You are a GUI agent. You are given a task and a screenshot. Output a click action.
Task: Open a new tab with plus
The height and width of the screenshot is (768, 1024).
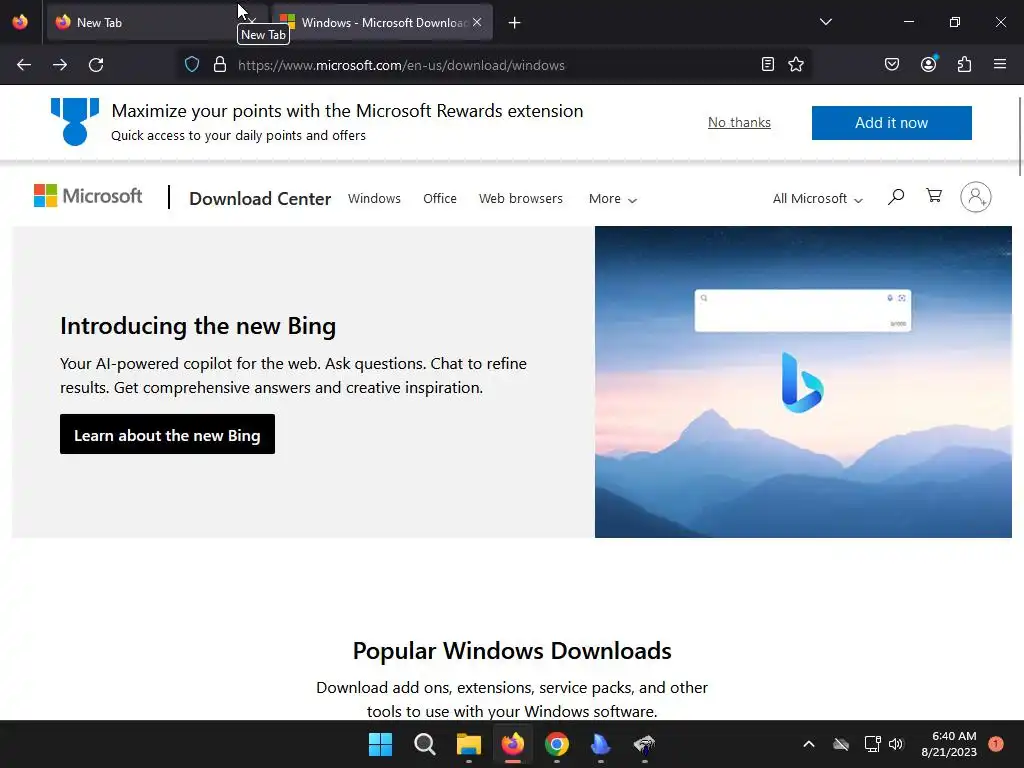(515, 23)
